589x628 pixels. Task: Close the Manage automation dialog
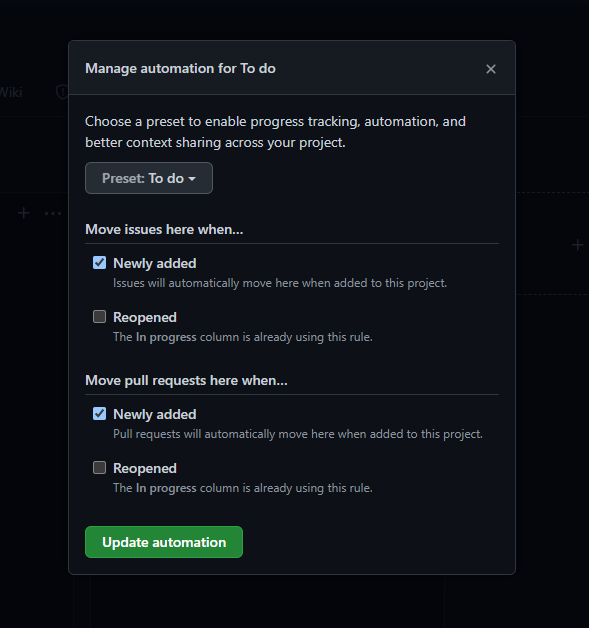490,69
